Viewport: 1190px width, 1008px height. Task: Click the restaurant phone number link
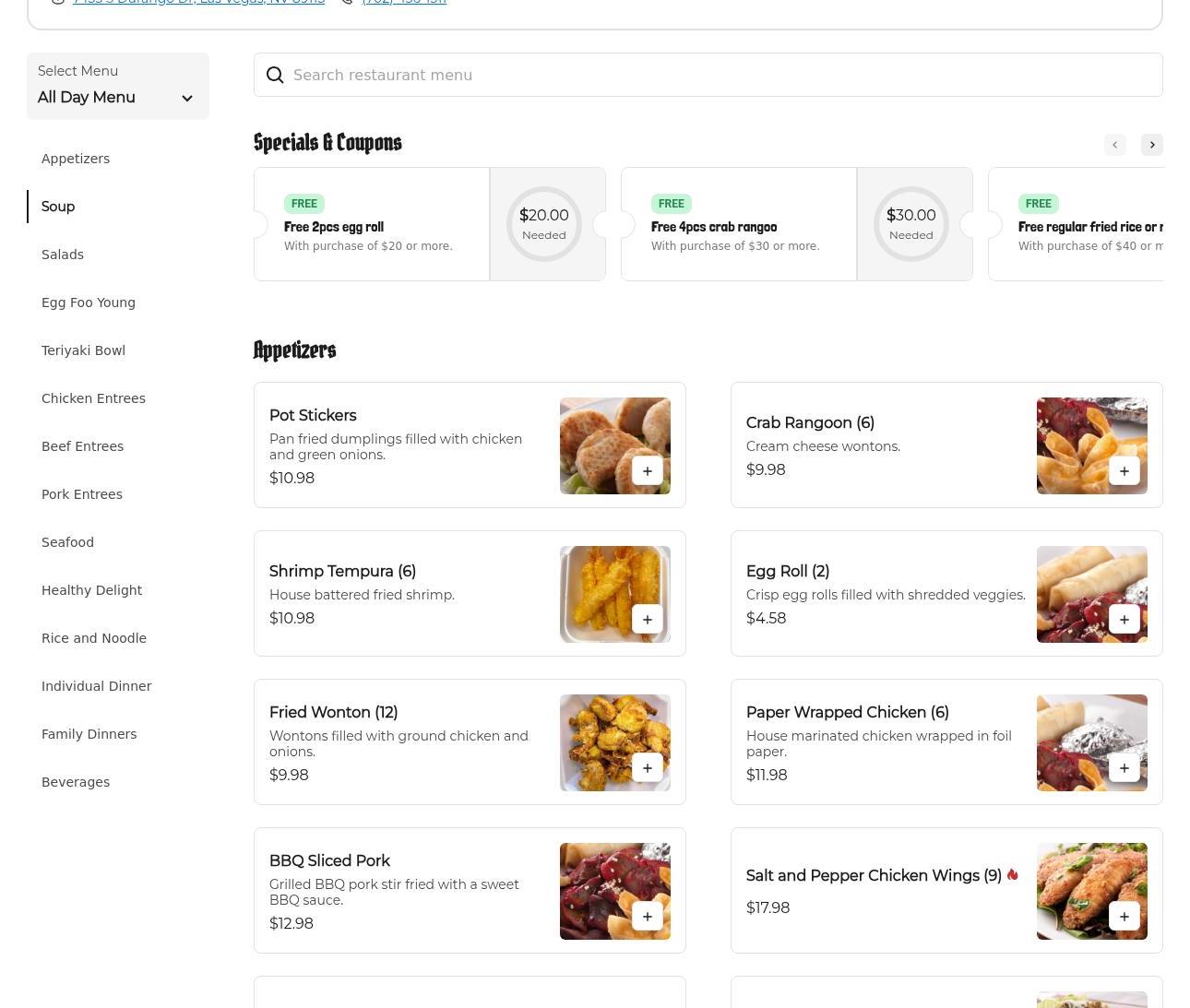tap(403, 2)
